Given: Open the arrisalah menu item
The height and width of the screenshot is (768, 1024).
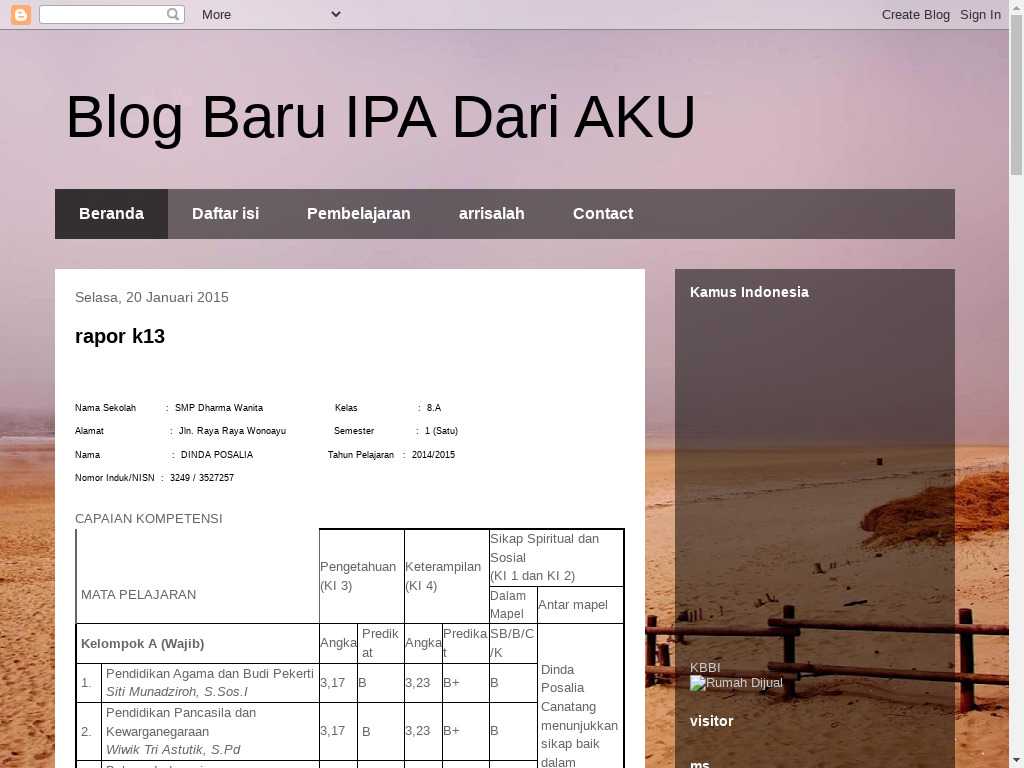Looking at the screenshot, I should pyautogui.click(x=491, y=214).
